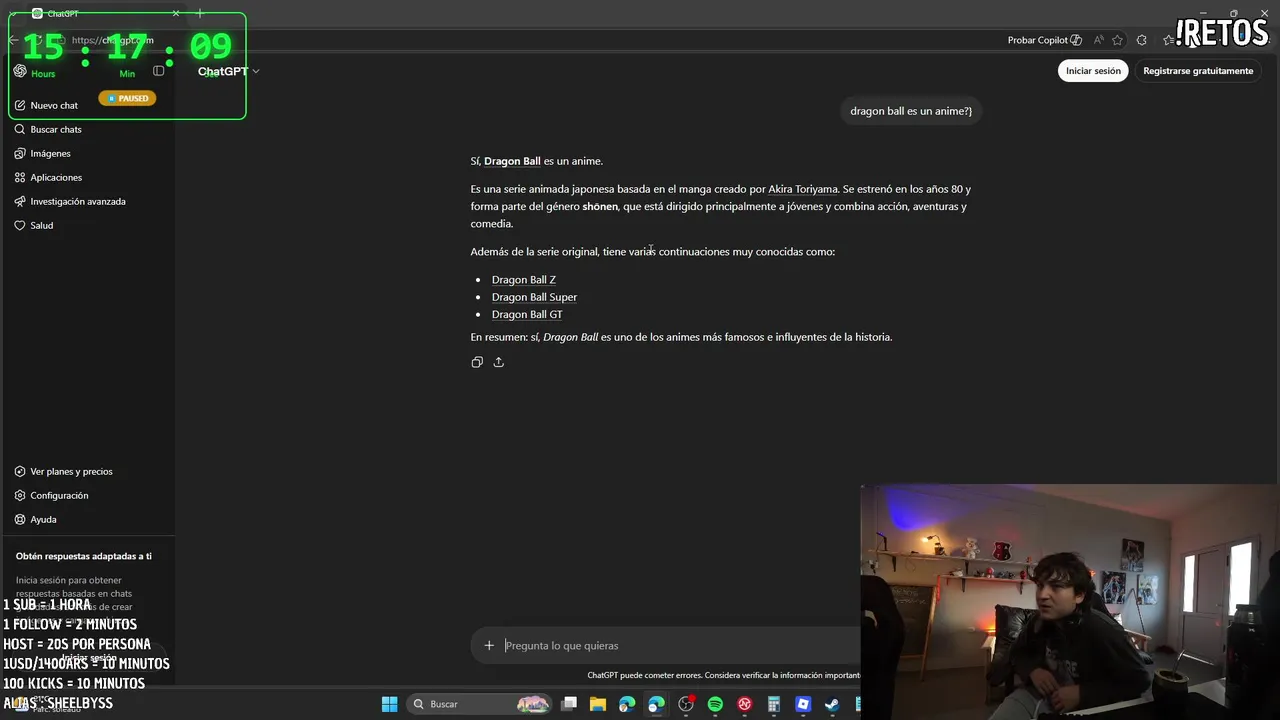Open the Imágenes sidebar section
1280x720 pixels.
coord(43,153)
